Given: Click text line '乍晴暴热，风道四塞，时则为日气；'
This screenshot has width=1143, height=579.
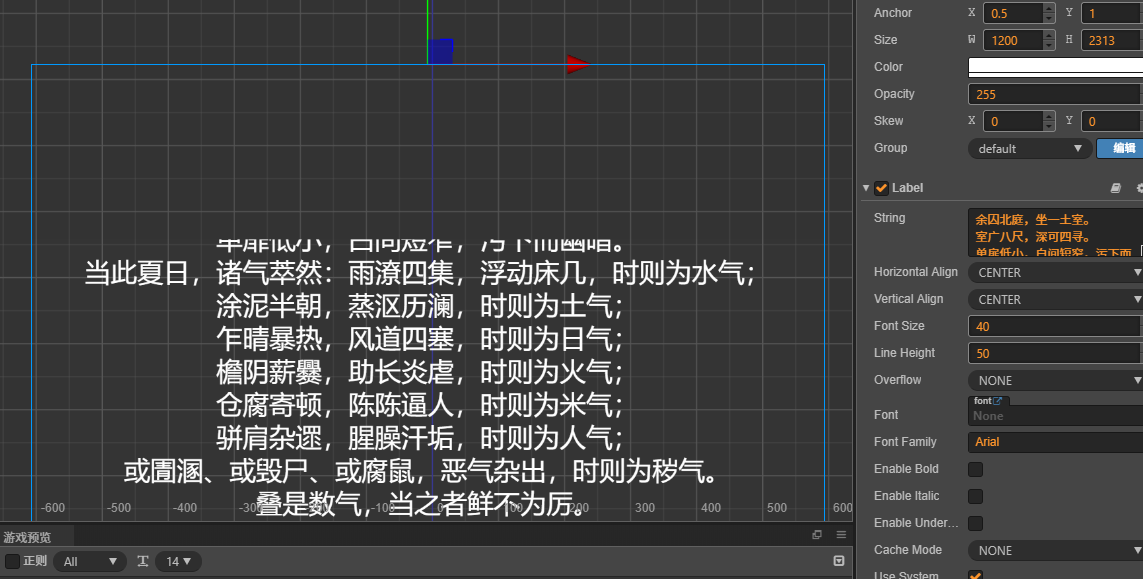Looking at the screenshot, I should pyautogui.click(x=420, y=339).
